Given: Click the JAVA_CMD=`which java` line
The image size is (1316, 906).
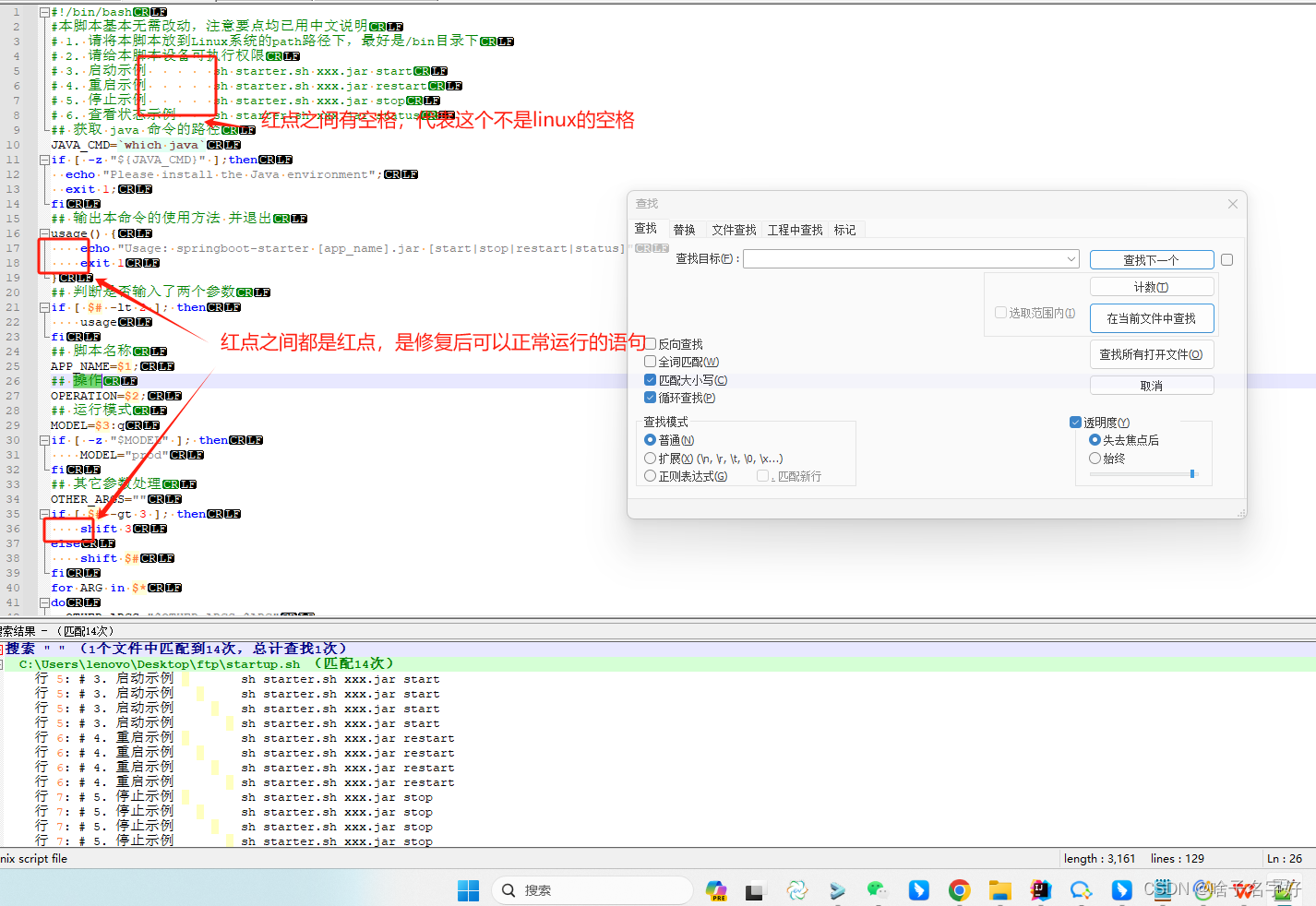Looking at the screenshot, I should click(x=146, y=145).
